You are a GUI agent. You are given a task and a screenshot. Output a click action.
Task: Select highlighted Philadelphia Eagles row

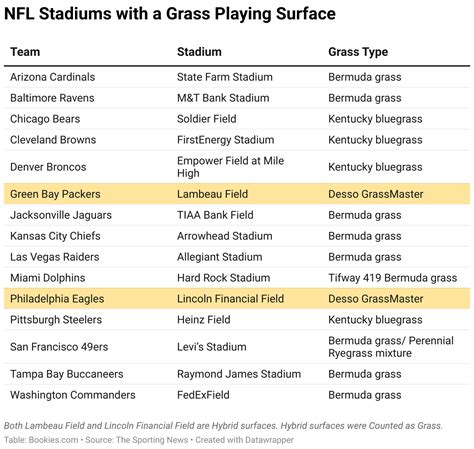[237, 299]
